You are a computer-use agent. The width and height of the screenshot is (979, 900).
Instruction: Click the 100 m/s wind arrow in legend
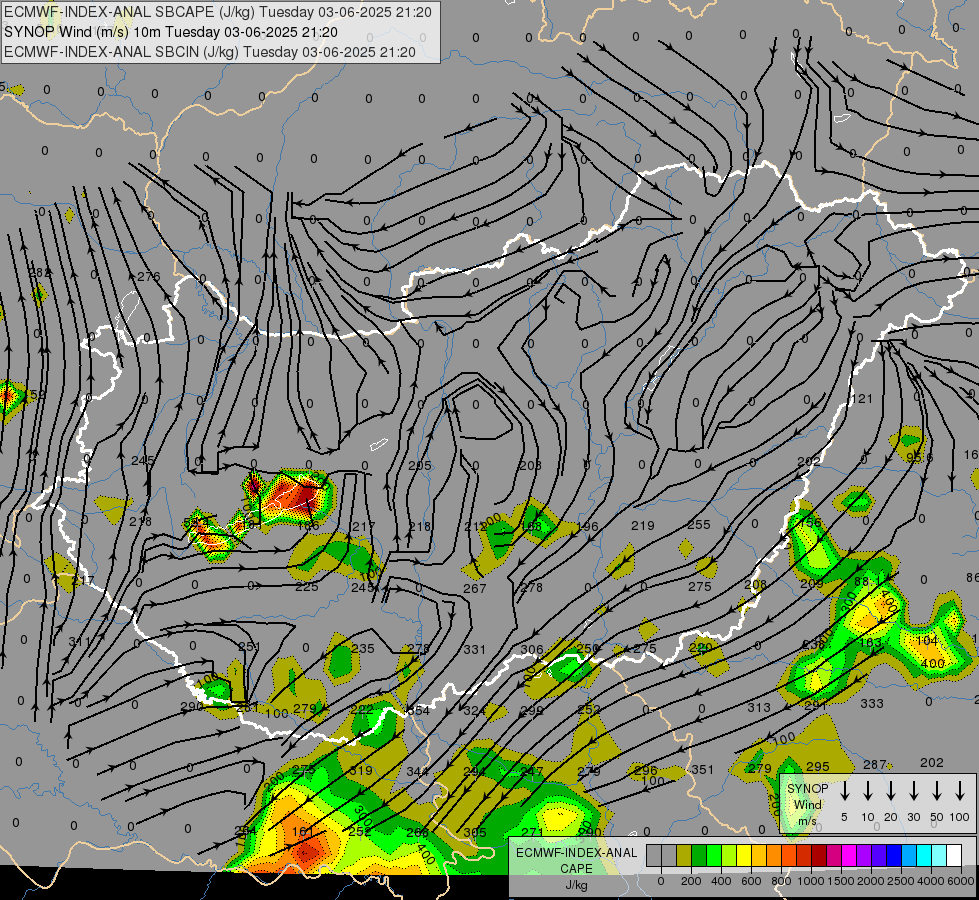960,791
